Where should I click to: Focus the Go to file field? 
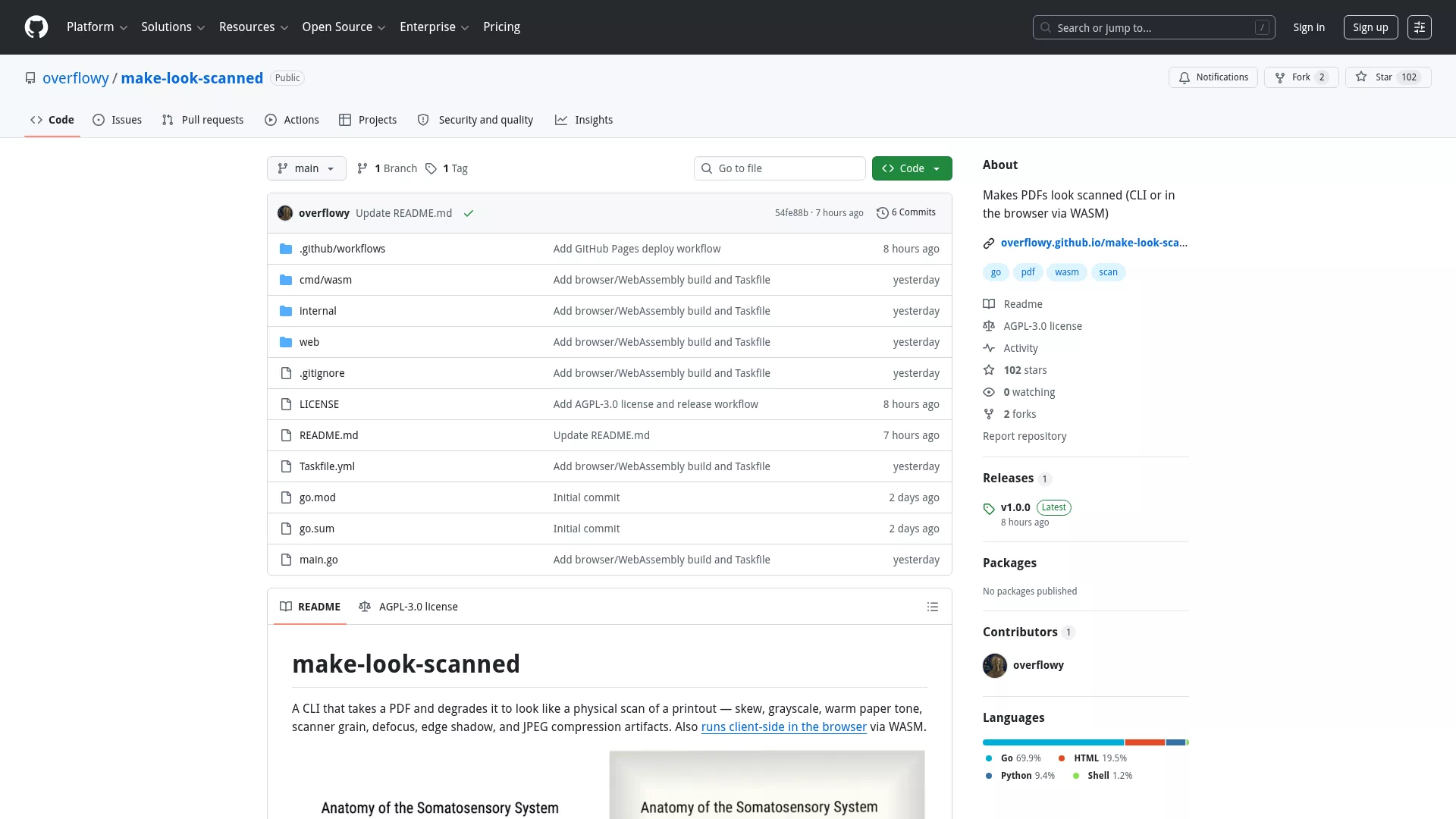(x=780, y=168)
